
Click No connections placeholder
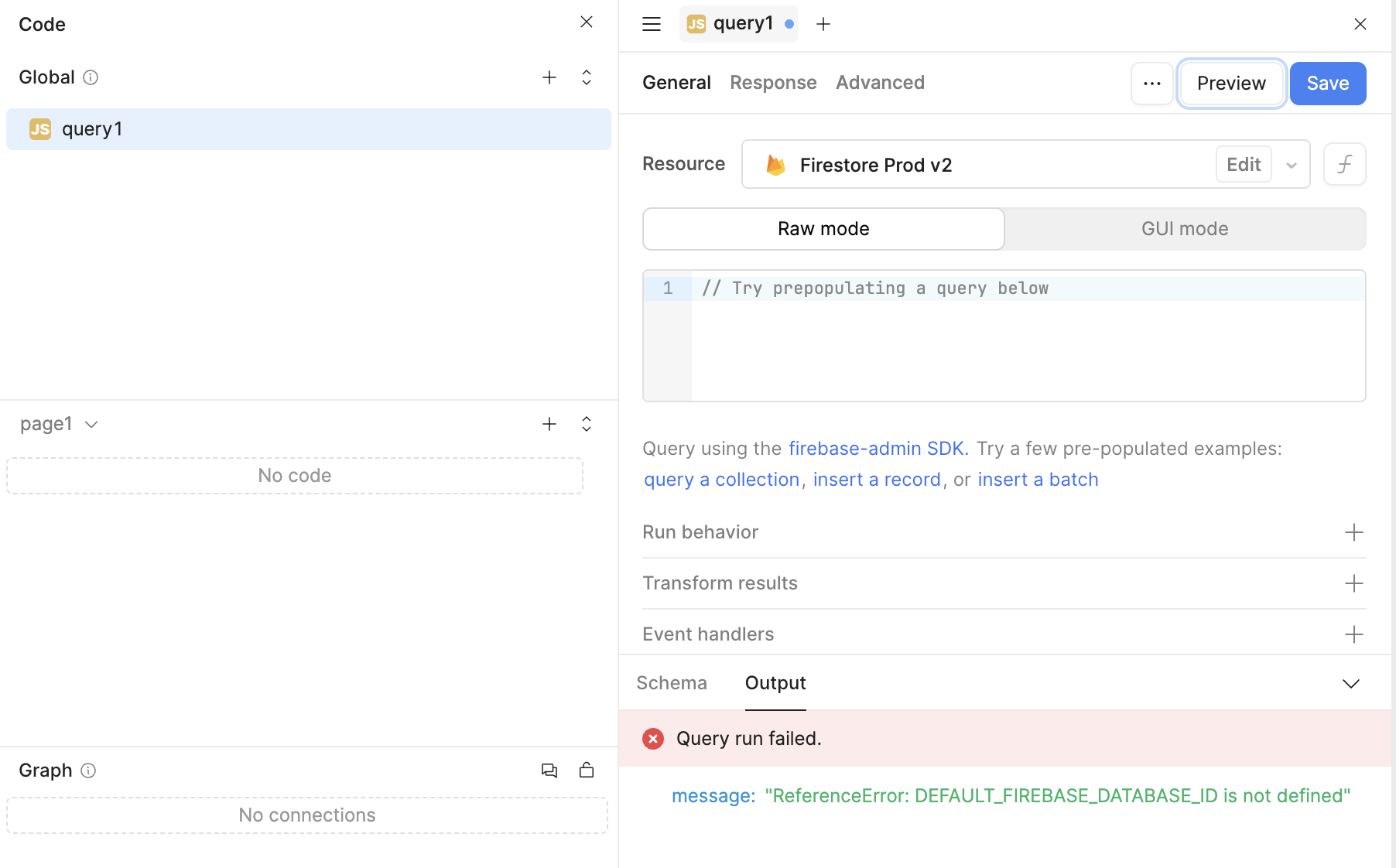[x=307, y=815]
